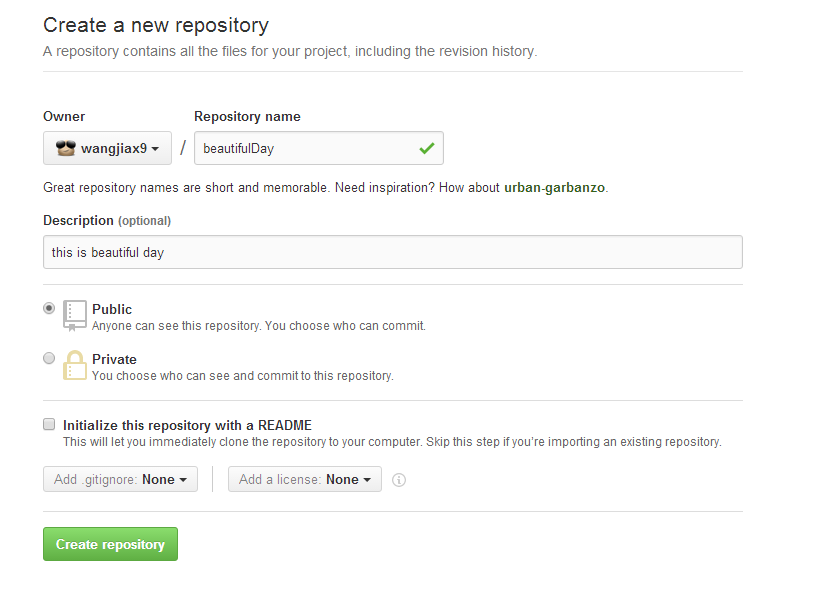Viewport: 813px width, 601px height.
Task: Click the Description text field
Action: click(392, 252)
